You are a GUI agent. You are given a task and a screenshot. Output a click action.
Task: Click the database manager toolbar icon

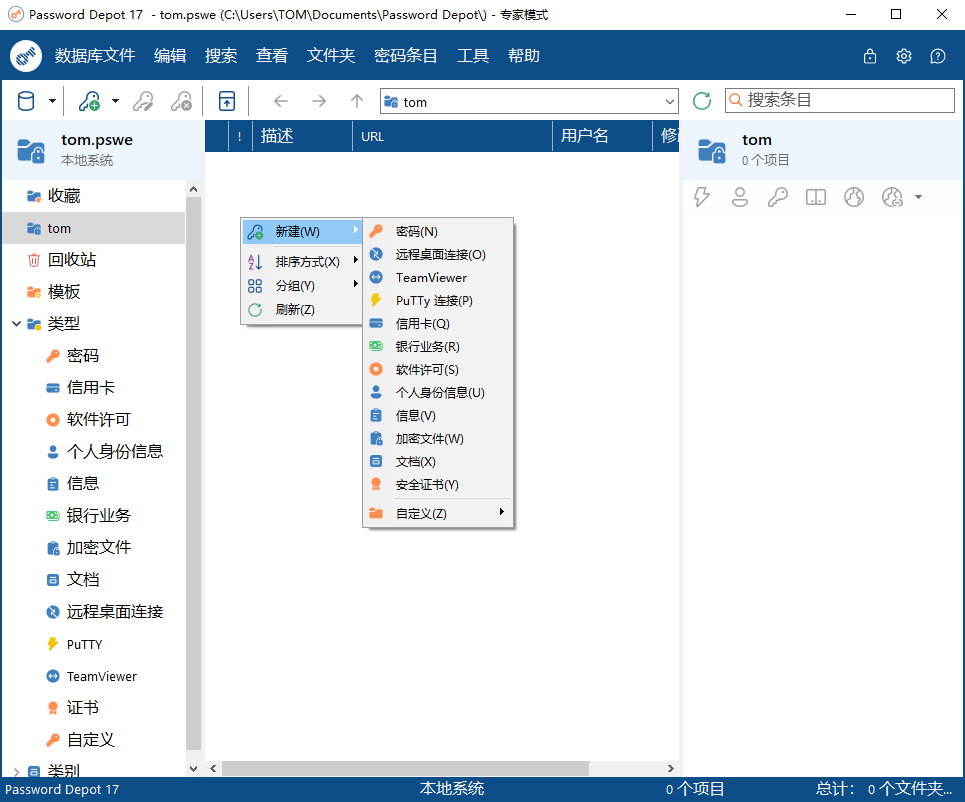(x=26, y=101)
